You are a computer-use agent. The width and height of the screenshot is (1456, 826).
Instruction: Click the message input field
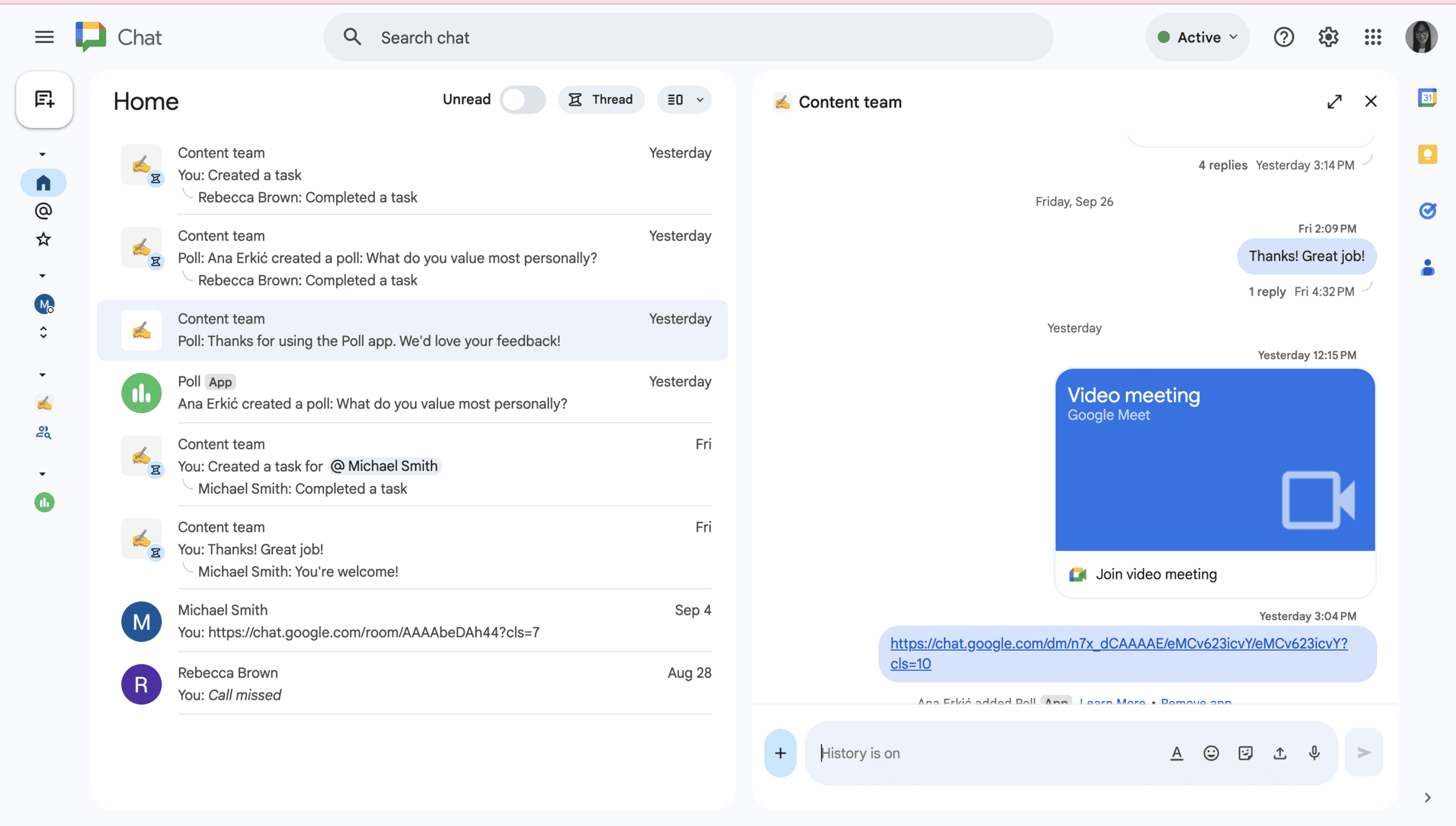(x=1001, y=753)
